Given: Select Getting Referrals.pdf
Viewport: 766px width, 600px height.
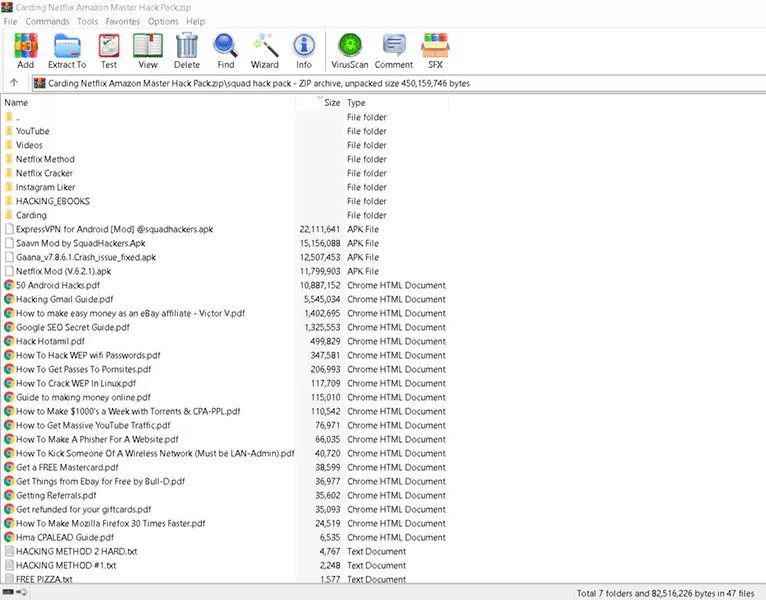Looking at the screenshot, I should pyautogui.click(x=56, y=495).
